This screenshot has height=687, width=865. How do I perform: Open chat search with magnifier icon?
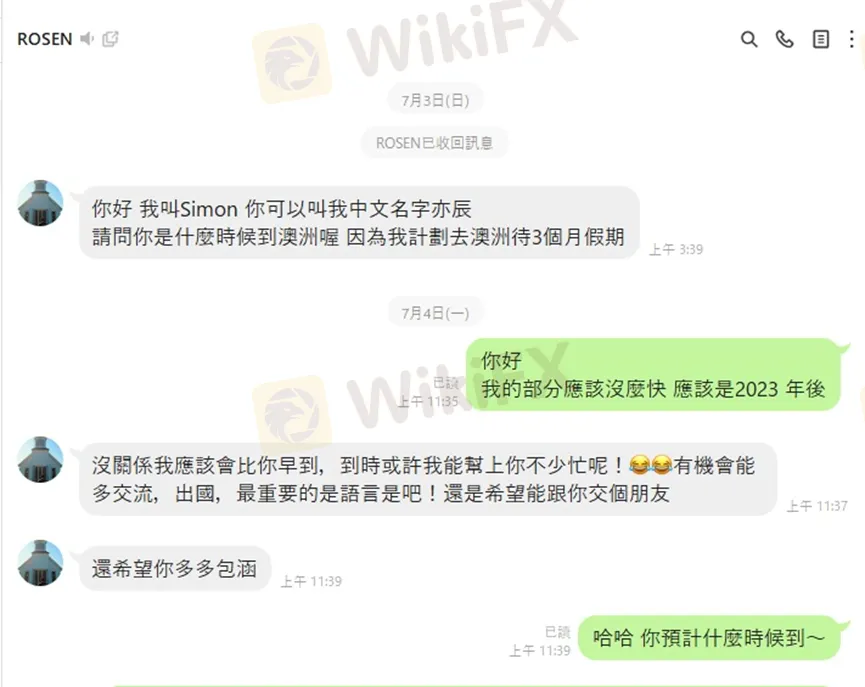coord(749,39)
